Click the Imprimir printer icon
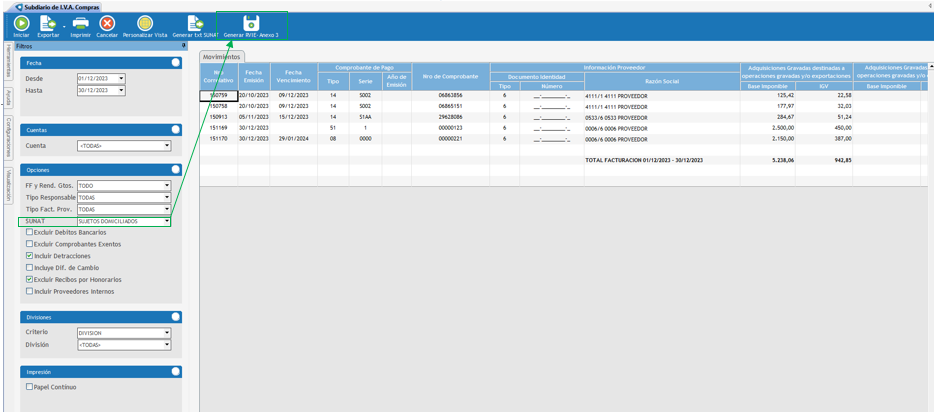Viewport: 934px width, 412px height. (x=80, y=23)
